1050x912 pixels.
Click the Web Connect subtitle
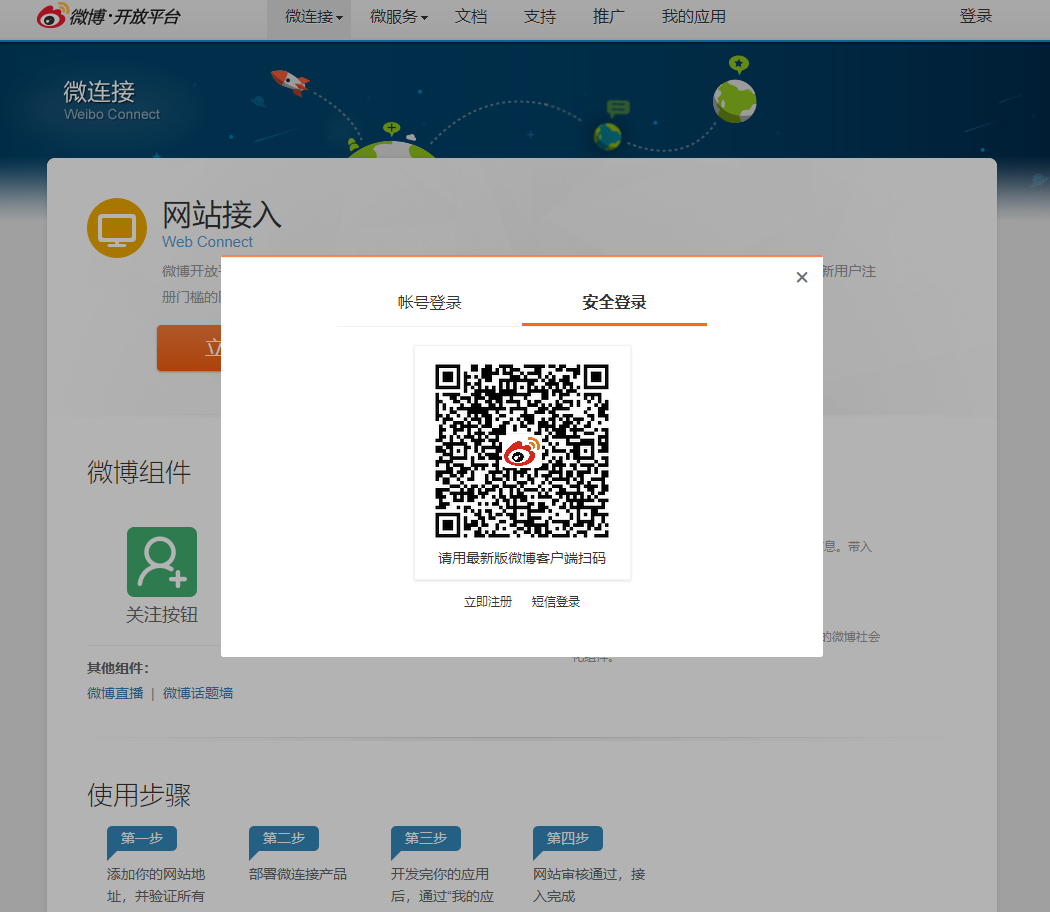(x=208, y=242)
